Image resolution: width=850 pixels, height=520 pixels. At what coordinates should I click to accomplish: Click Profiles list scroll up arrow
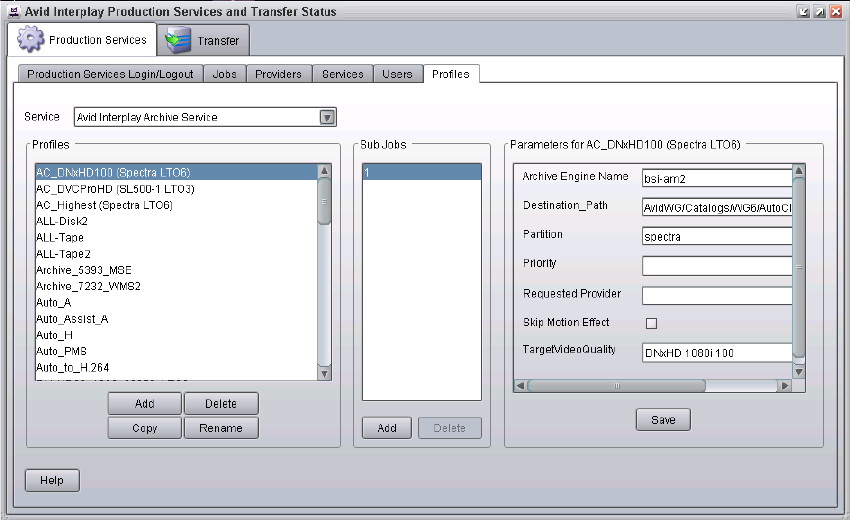324,171
